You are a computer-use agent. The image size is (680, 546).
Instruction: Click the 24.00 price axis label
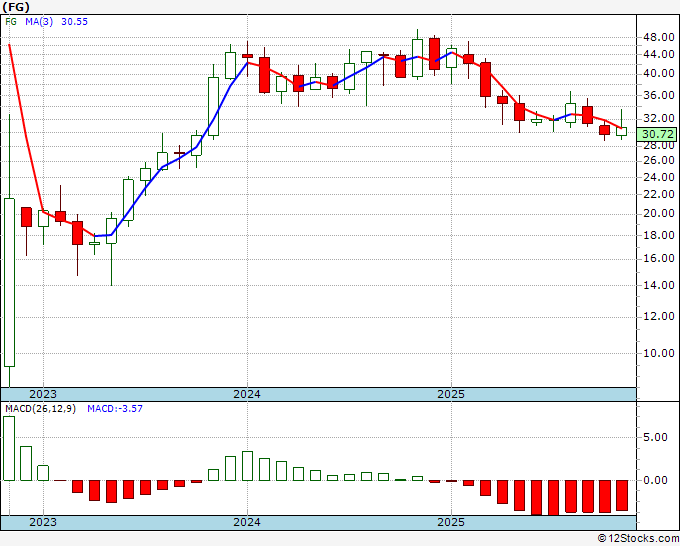click(658, 177)
